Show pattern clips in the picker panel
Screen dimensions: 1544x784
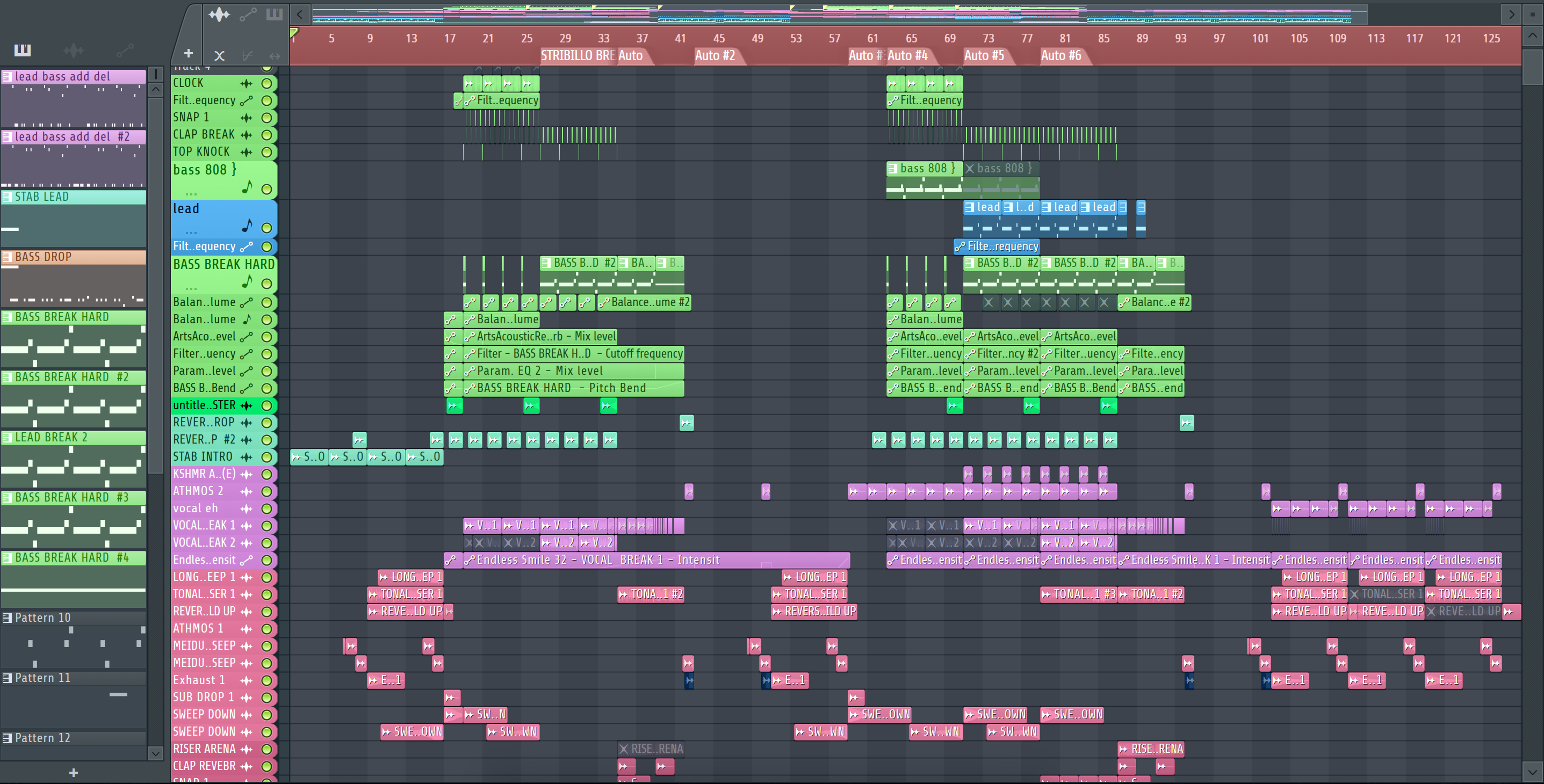pyautogui.click(x=22, y=50)
